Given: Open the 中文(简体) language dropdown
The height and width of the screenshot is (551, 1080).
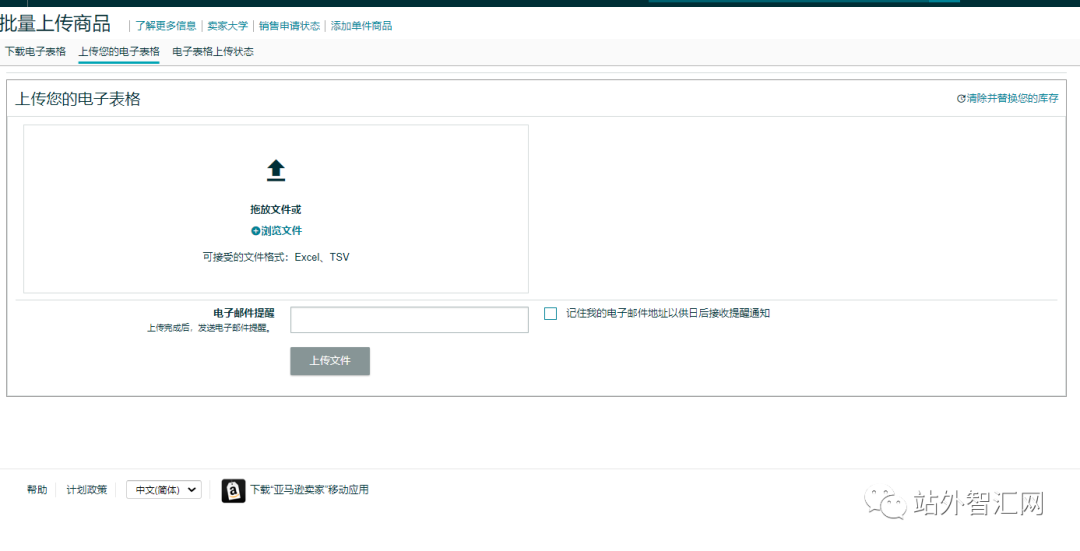Looking at the screenshot, I should click(164, 490).
